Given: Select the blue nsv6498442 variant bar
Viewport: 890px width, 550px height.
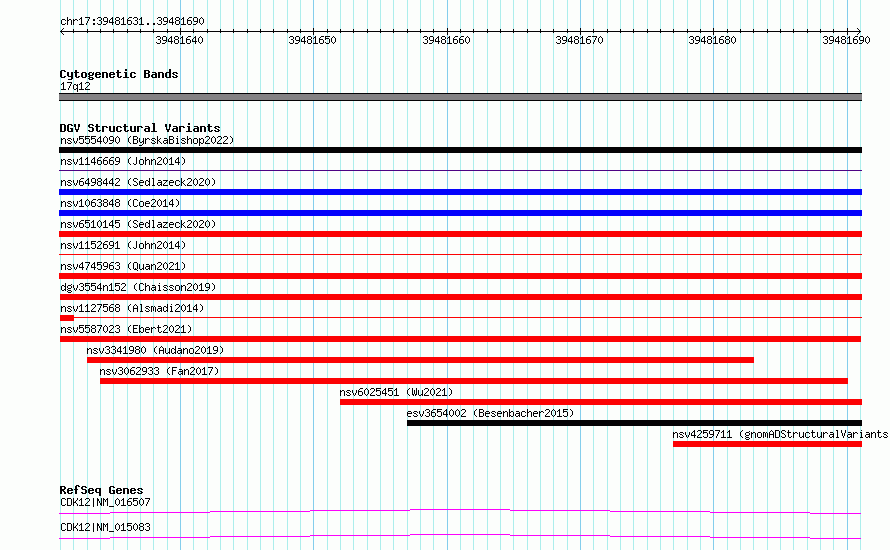Looking at the screenshot, I should point(460,192).
